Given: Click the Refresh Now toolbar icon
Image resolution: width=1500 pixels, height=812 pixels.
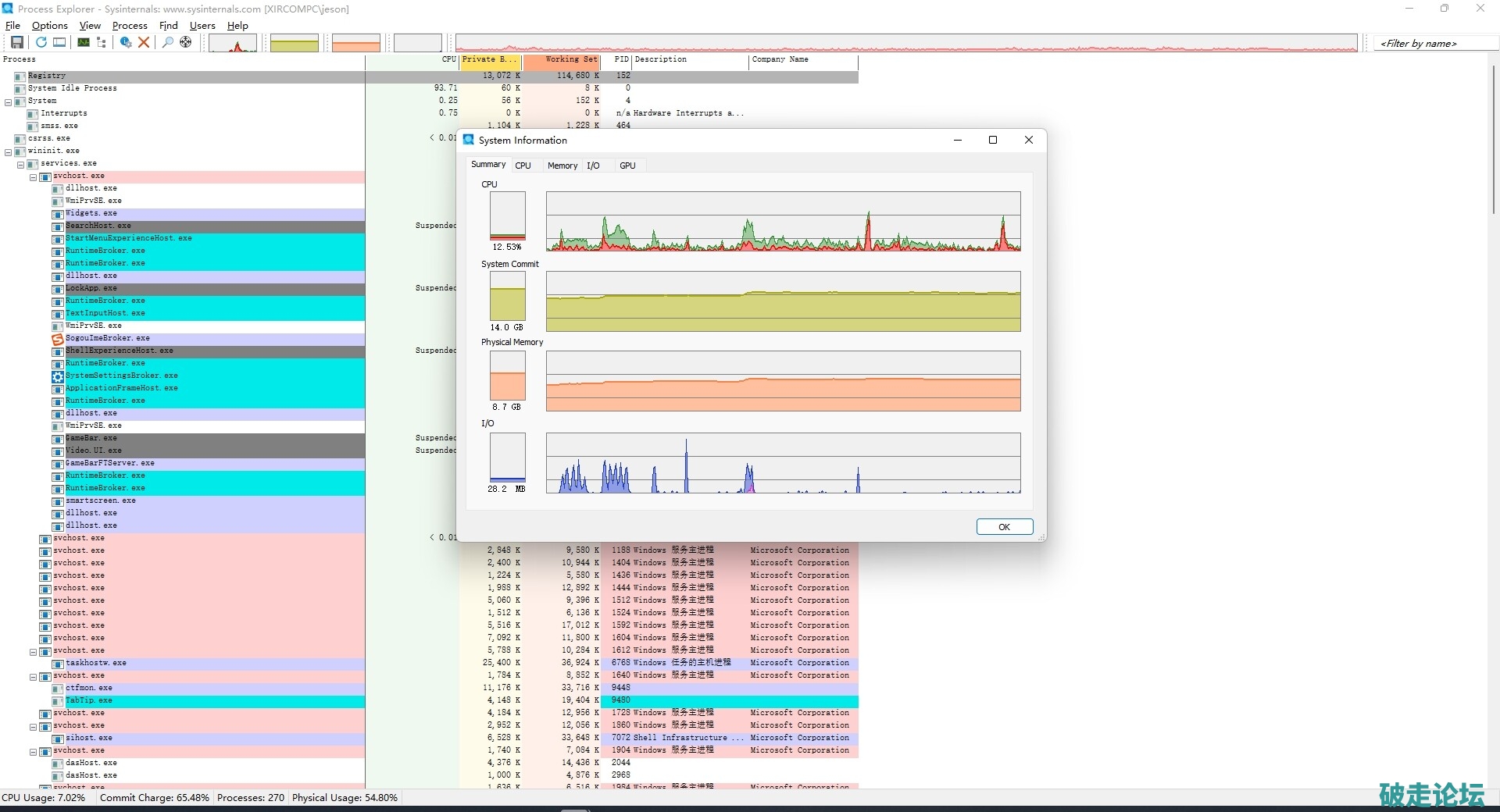Looking at the screenshot, I should coord(41,42).
